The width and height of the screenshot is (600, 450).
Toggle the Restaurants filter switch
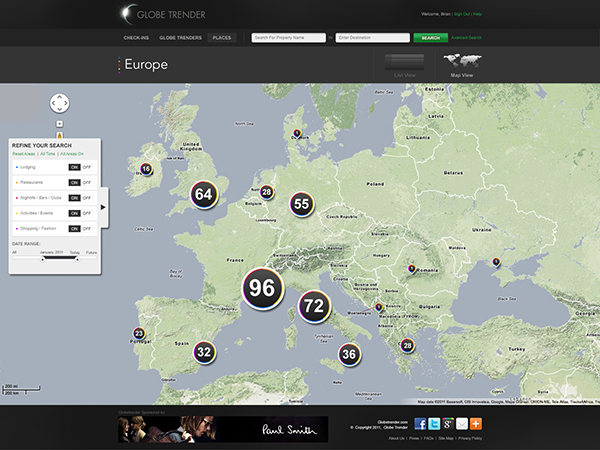(x=79, y=183)
